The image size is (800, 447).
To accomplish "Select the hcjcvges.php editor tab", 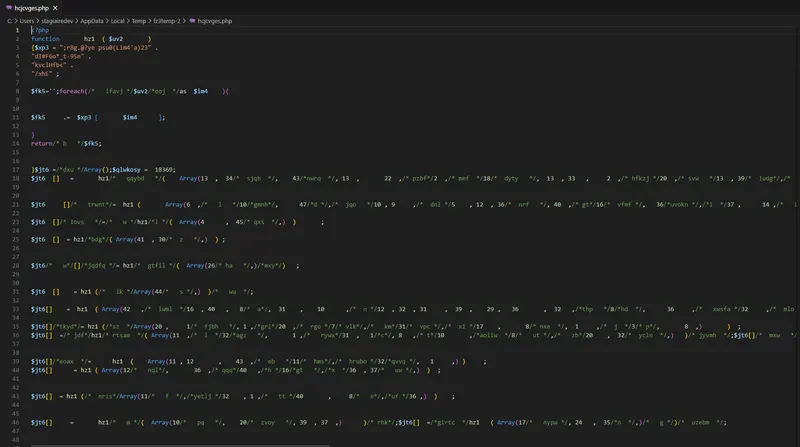I will tap(31, 8).
